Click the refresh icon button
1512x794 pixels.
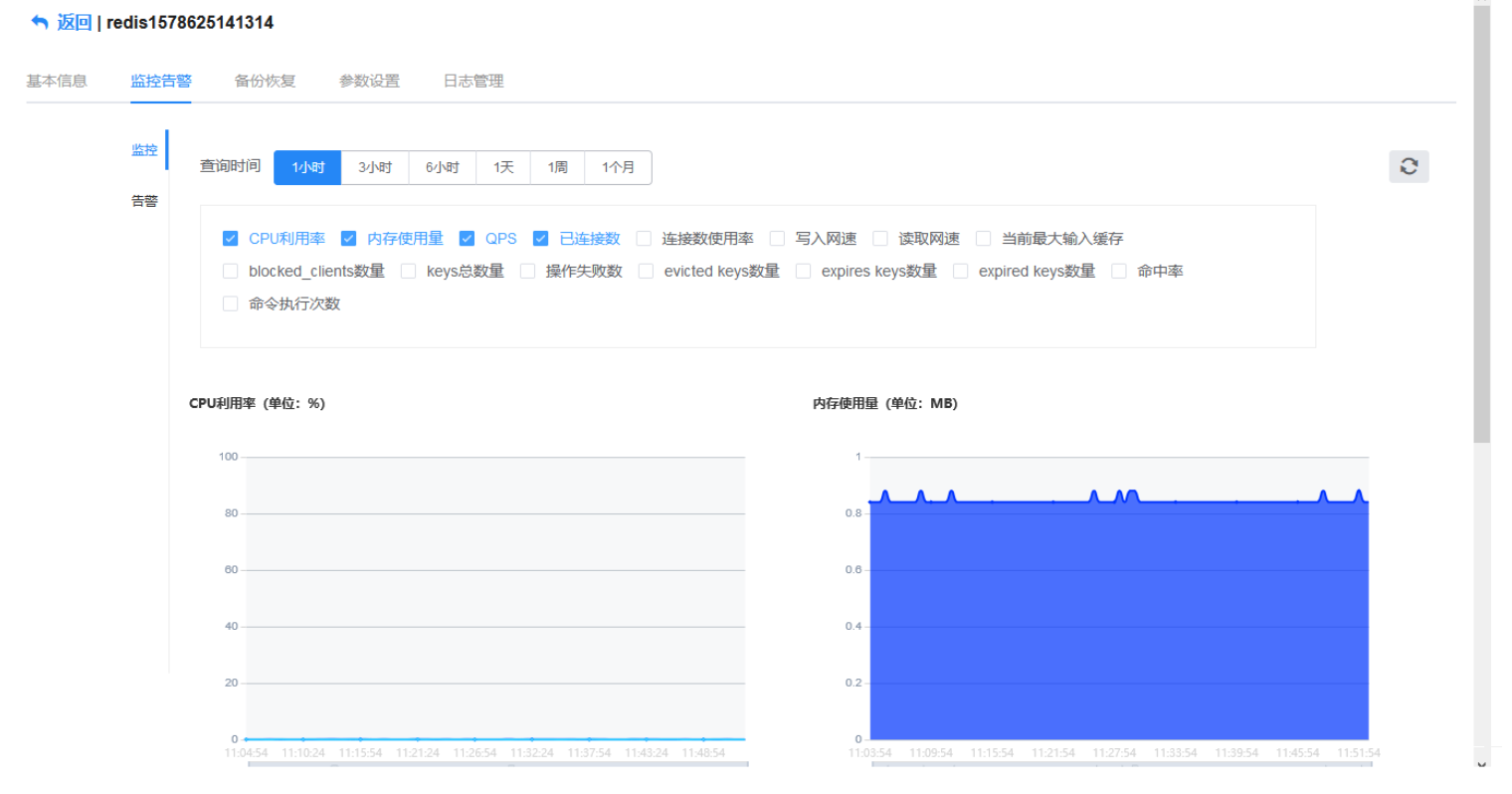(1409, 166)
